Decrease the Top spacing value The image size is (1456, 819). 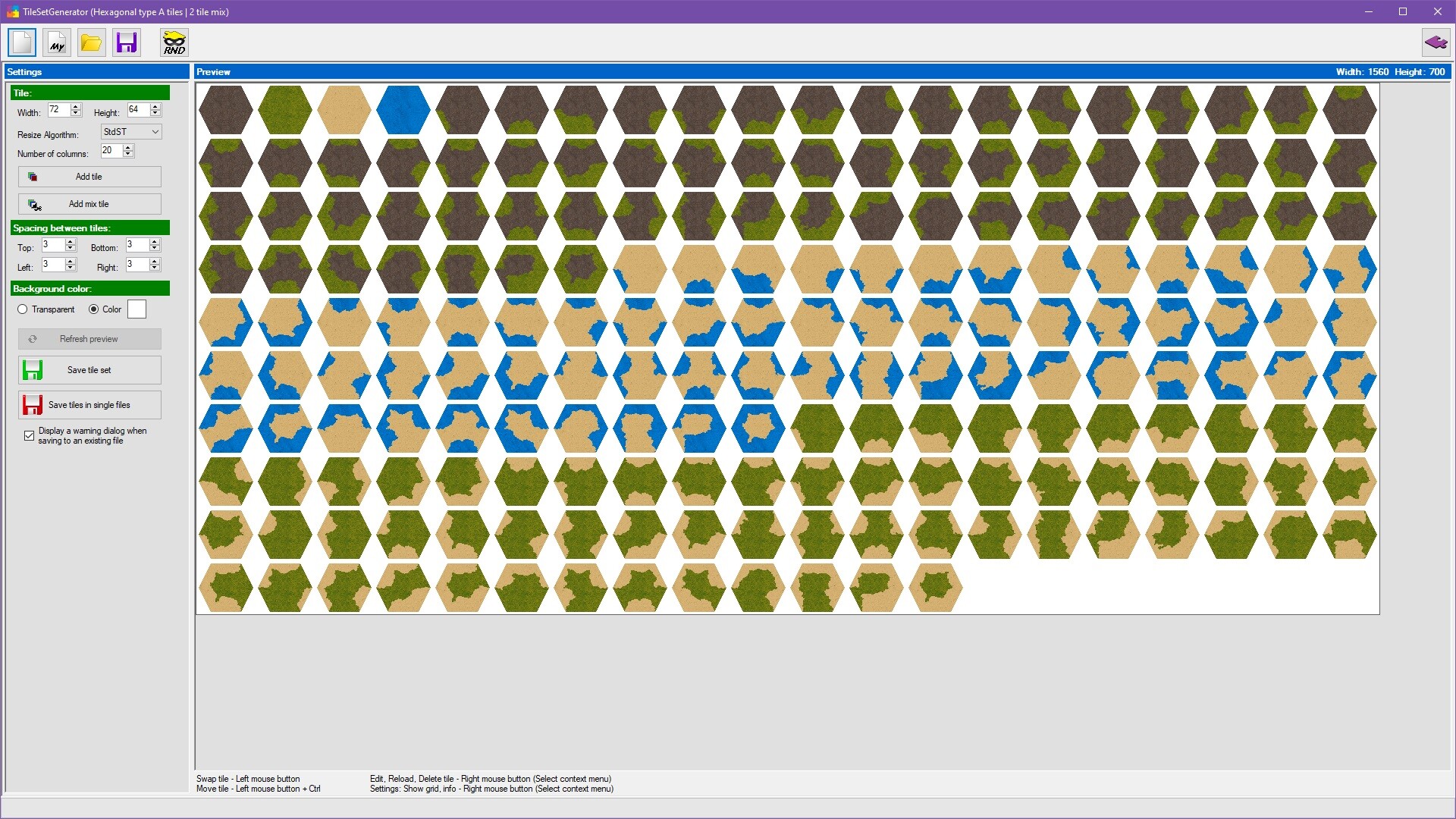69,248
